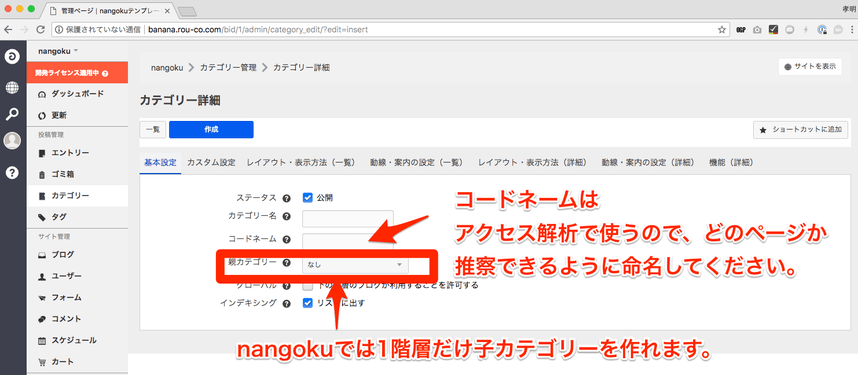Click the help question mark icon in the left rail
The height and width of the screenshot is (375, 858).
(x=12, y=172)
